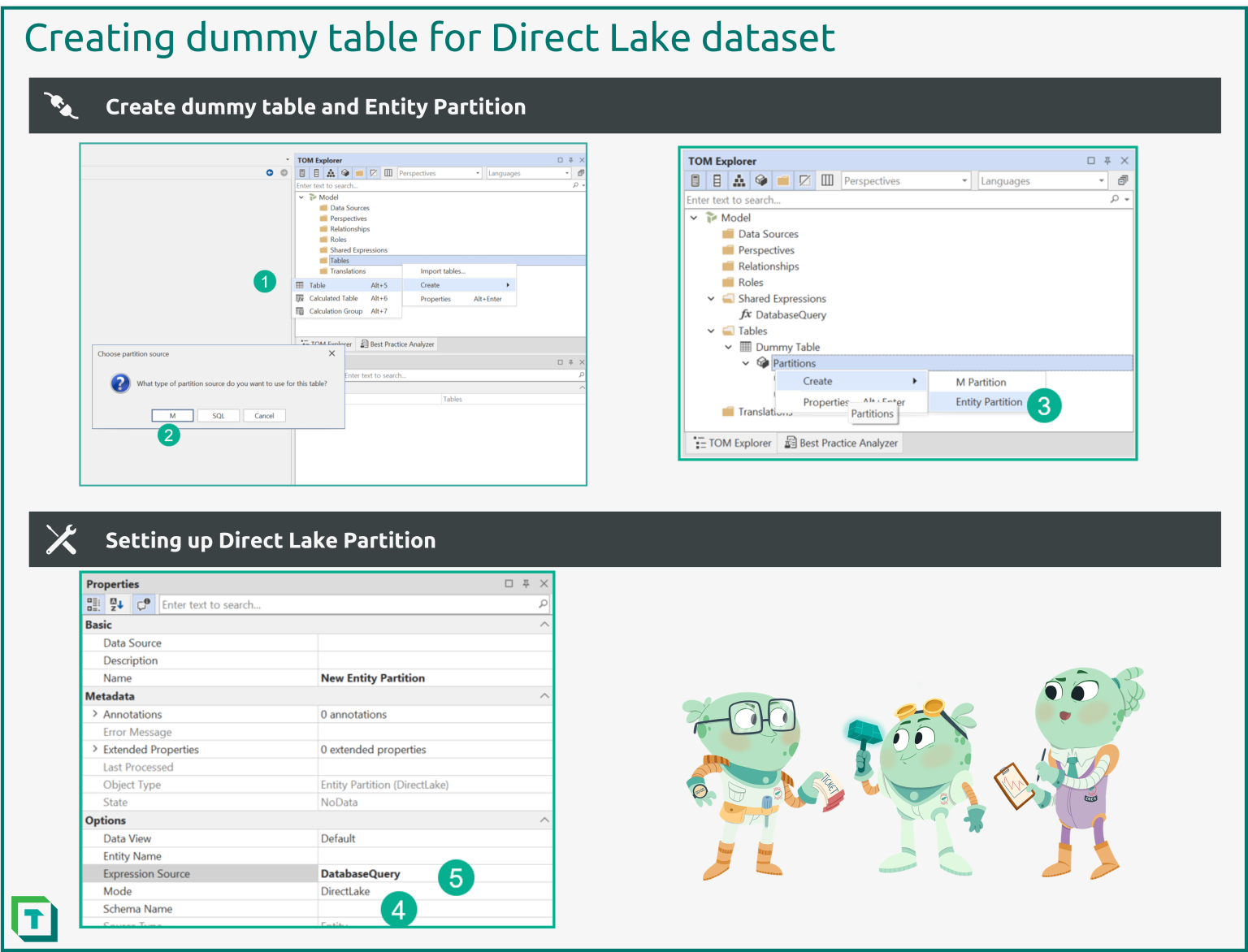Open the hierarchy view icon in TOM Explorer
The width and height of the screenshot is (1248, 952).
tap(739, 180)
